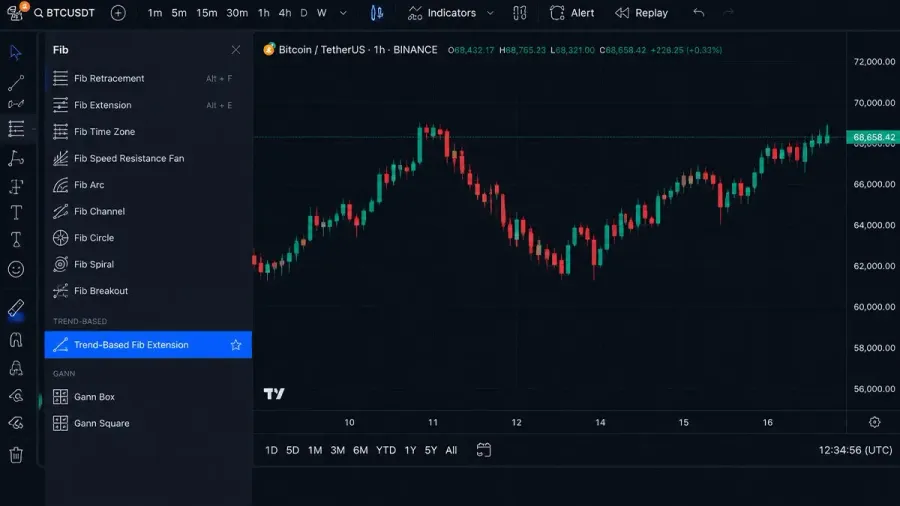Screen dimensions: 900x506
Task: Open the forecasting and measurement tools
Action: point(15,186)
